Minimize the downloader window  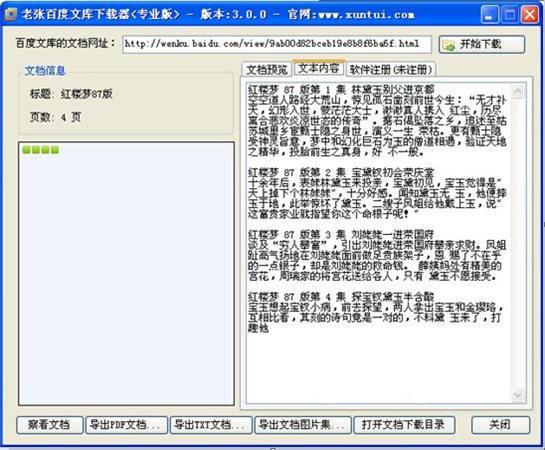(489, 15)
